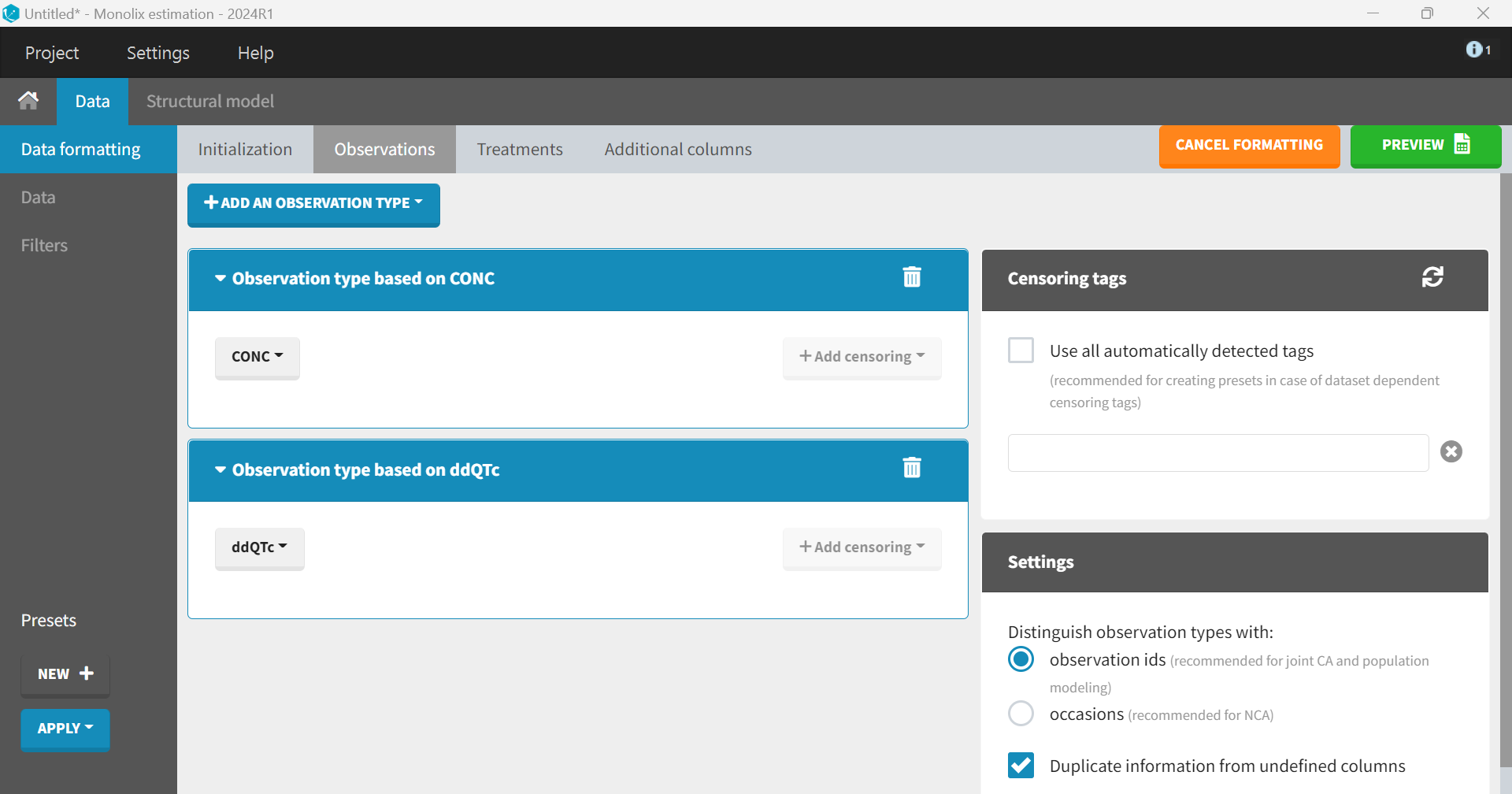The width and height of the screenshot is (1512, 794).
Task: Select the occasions radio option
Action: [1021, 714]
